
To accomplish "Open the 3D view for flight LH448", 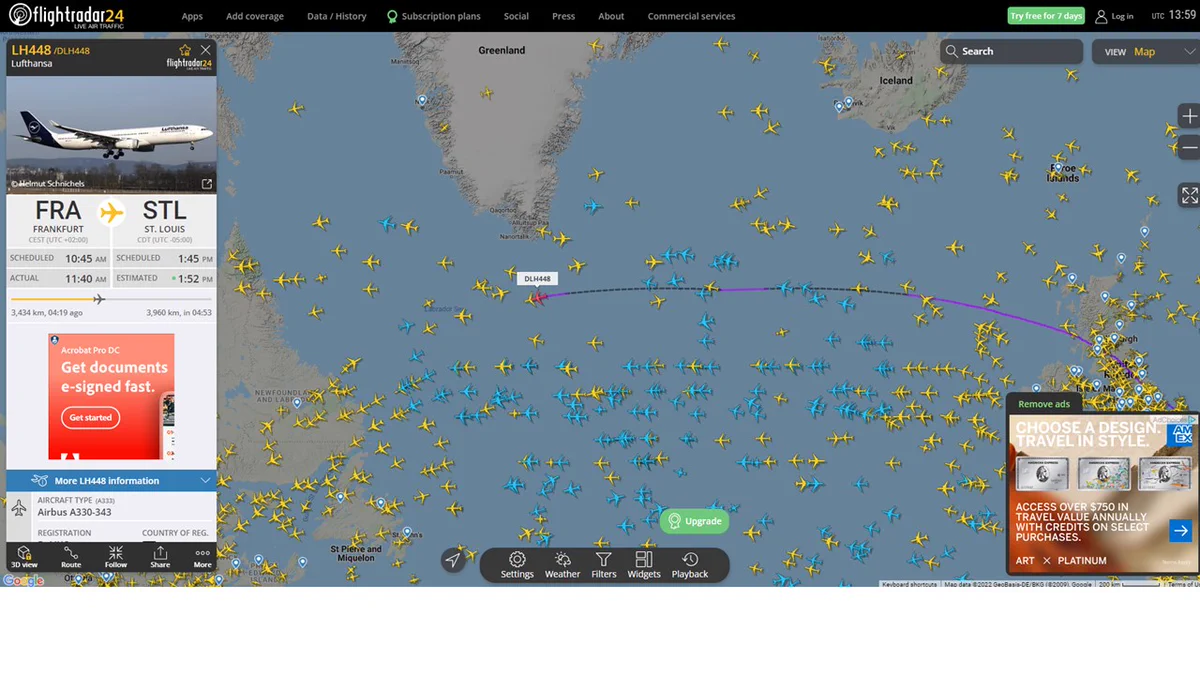I will pos(23,557).
